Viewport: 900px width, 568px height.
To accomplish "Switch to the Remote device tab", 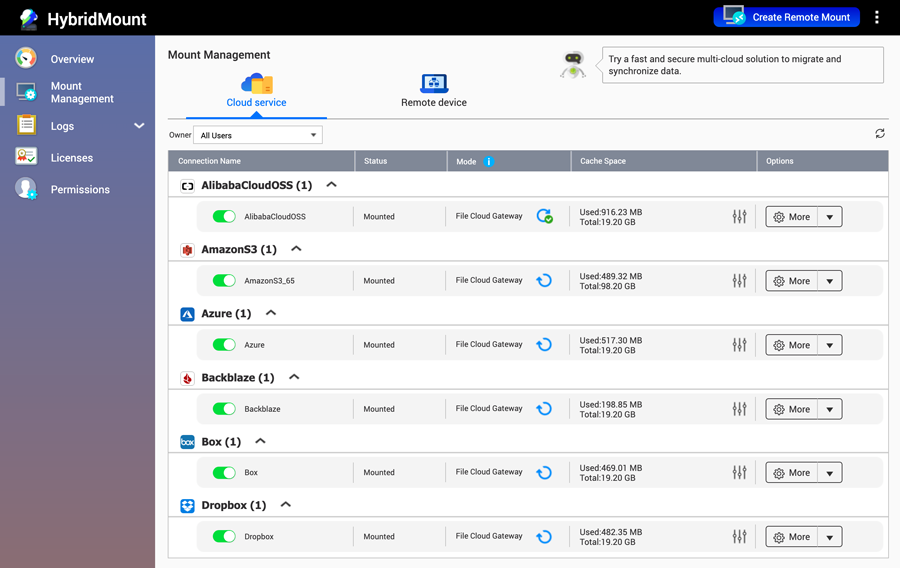I will tap(434, 90).
